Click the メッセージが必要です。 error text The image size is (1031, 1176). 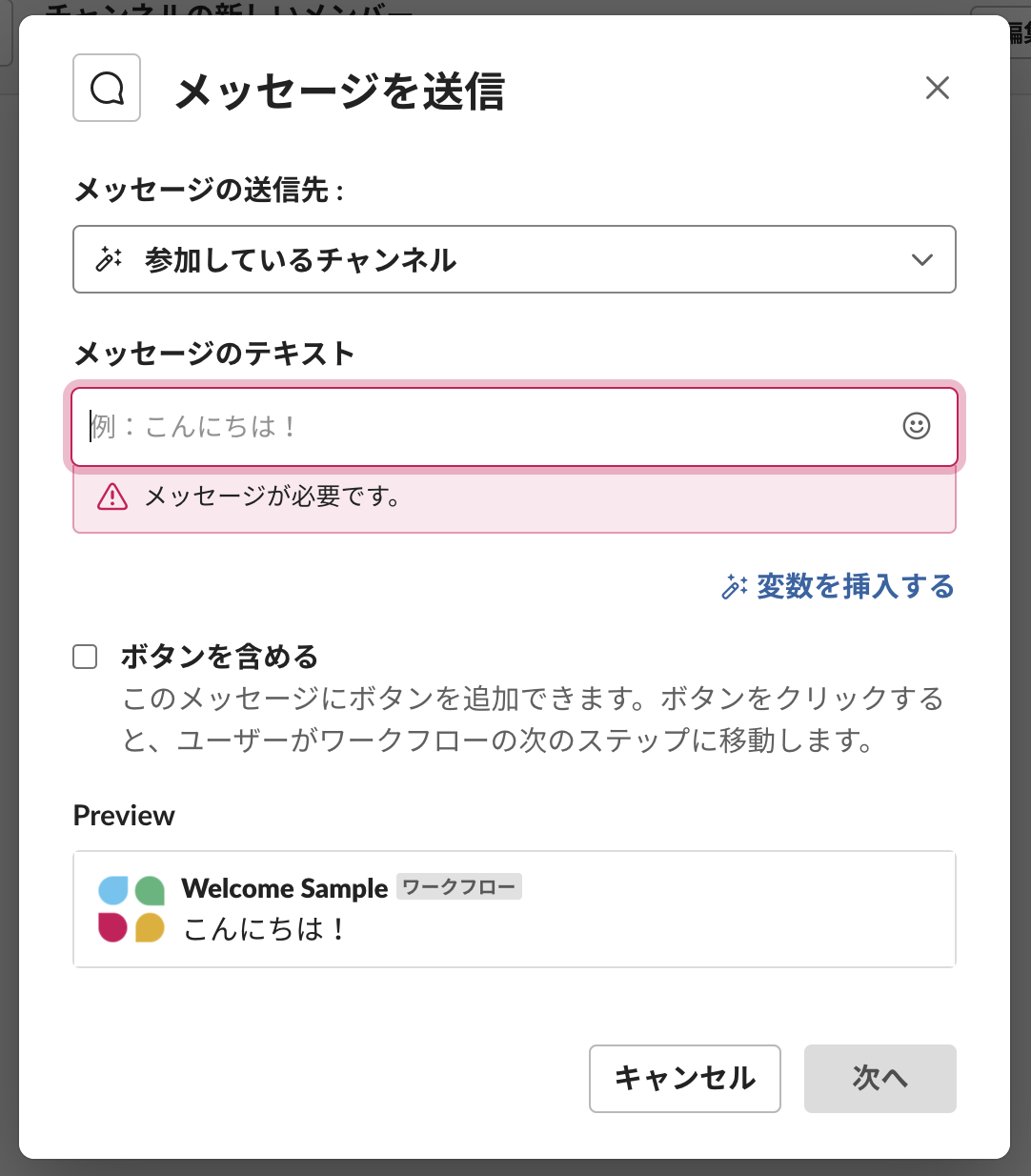273,497
